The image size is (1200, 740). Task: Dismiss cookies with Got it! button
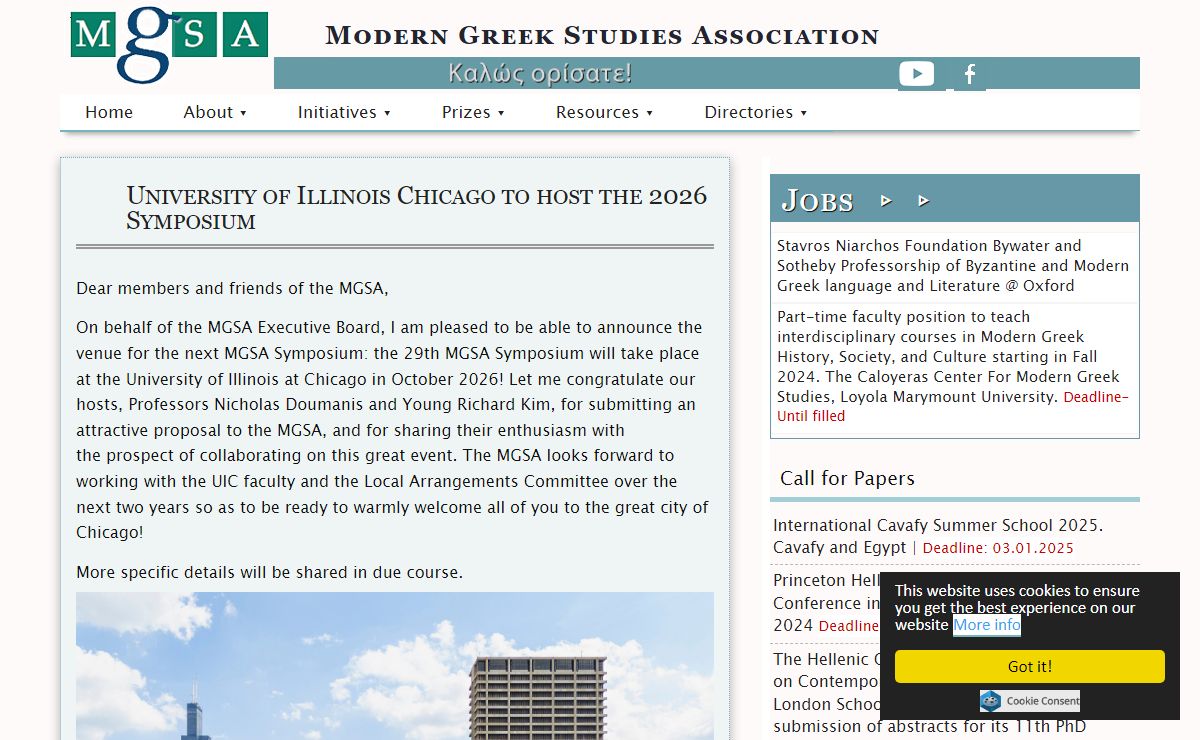1030,666
